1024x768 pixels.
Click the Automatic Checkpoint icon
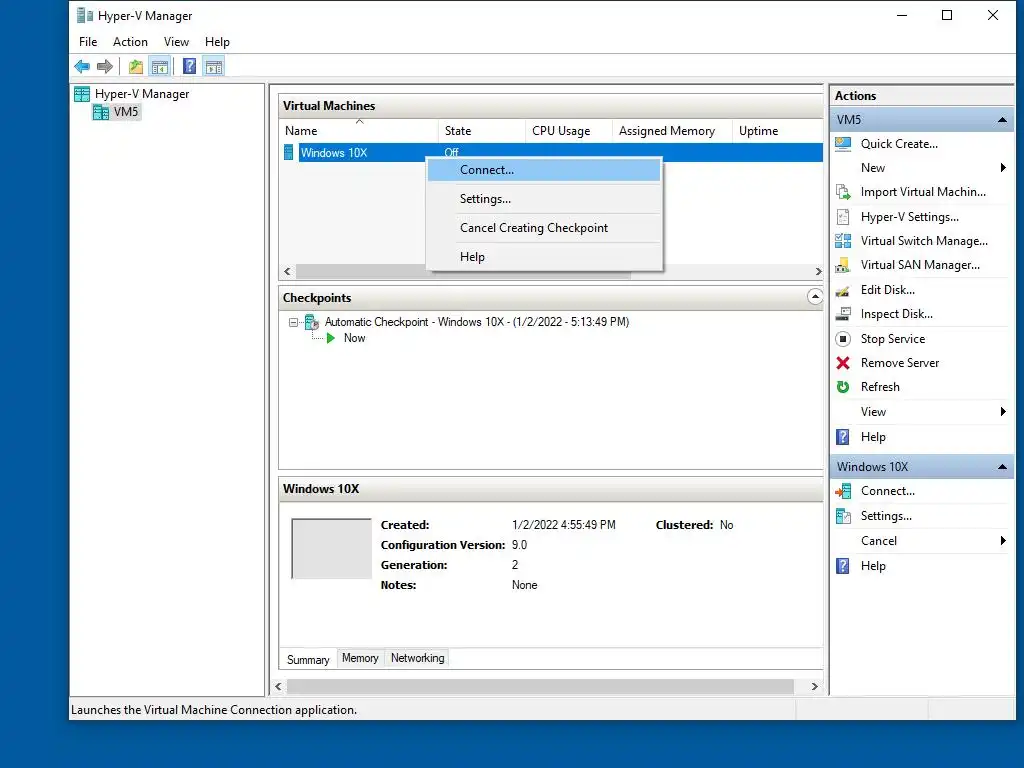pyautogui.click(x=312, y=322)
